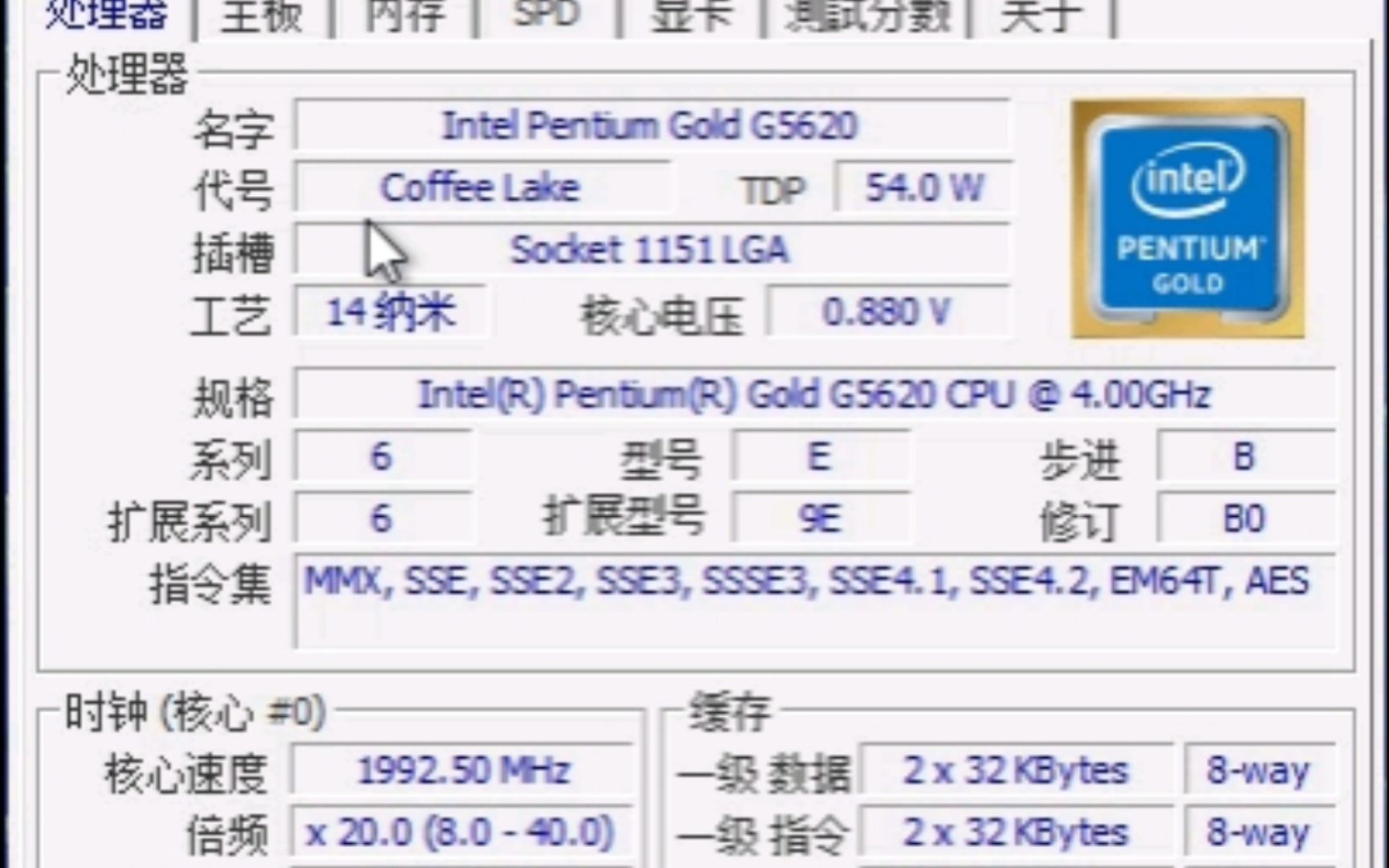Click the 型号 value E
Image resolution: width=1389 pixels, height=868 pixels.
(821, 457)
